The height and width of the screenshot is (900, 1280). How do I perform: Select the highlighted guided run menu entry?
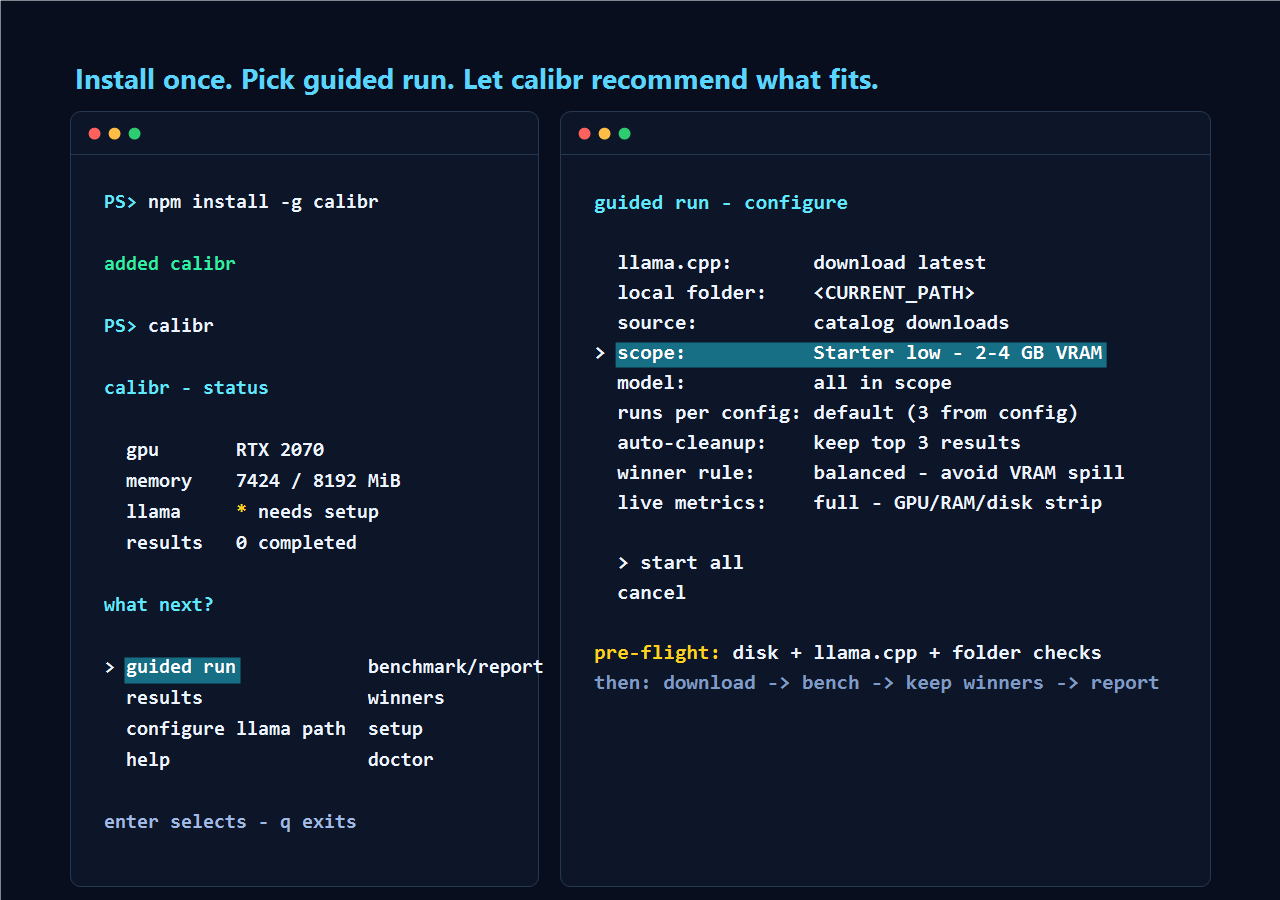pos(182,668)
